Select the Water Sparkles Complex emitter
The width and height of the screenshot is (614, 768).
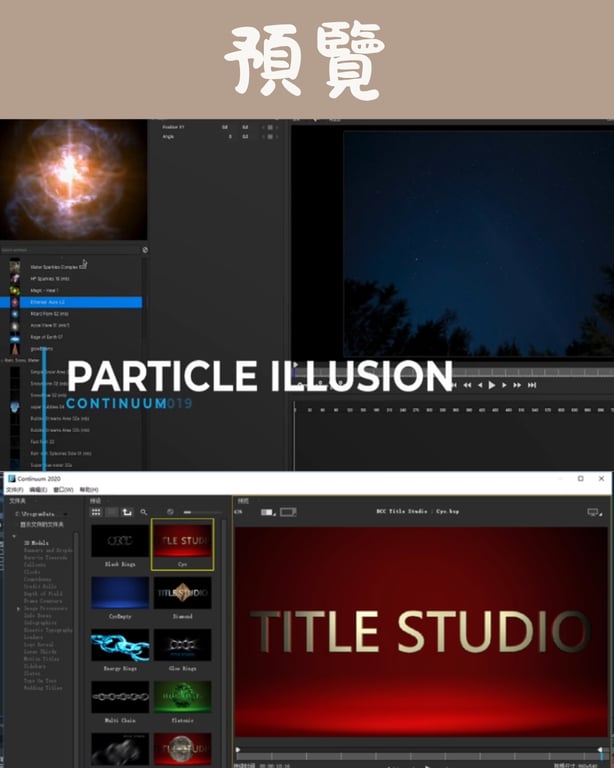[71, 267]
